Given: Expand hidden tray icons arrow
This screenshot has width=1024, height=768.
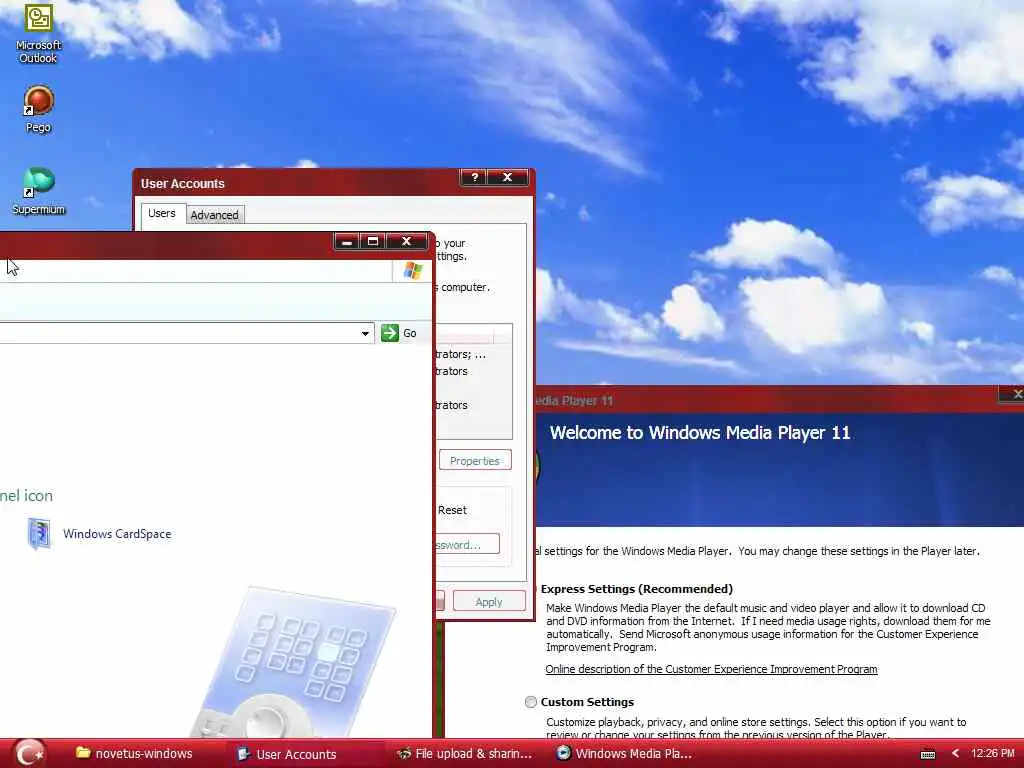Looking at the screenshot, I should (x=955, y=754).
